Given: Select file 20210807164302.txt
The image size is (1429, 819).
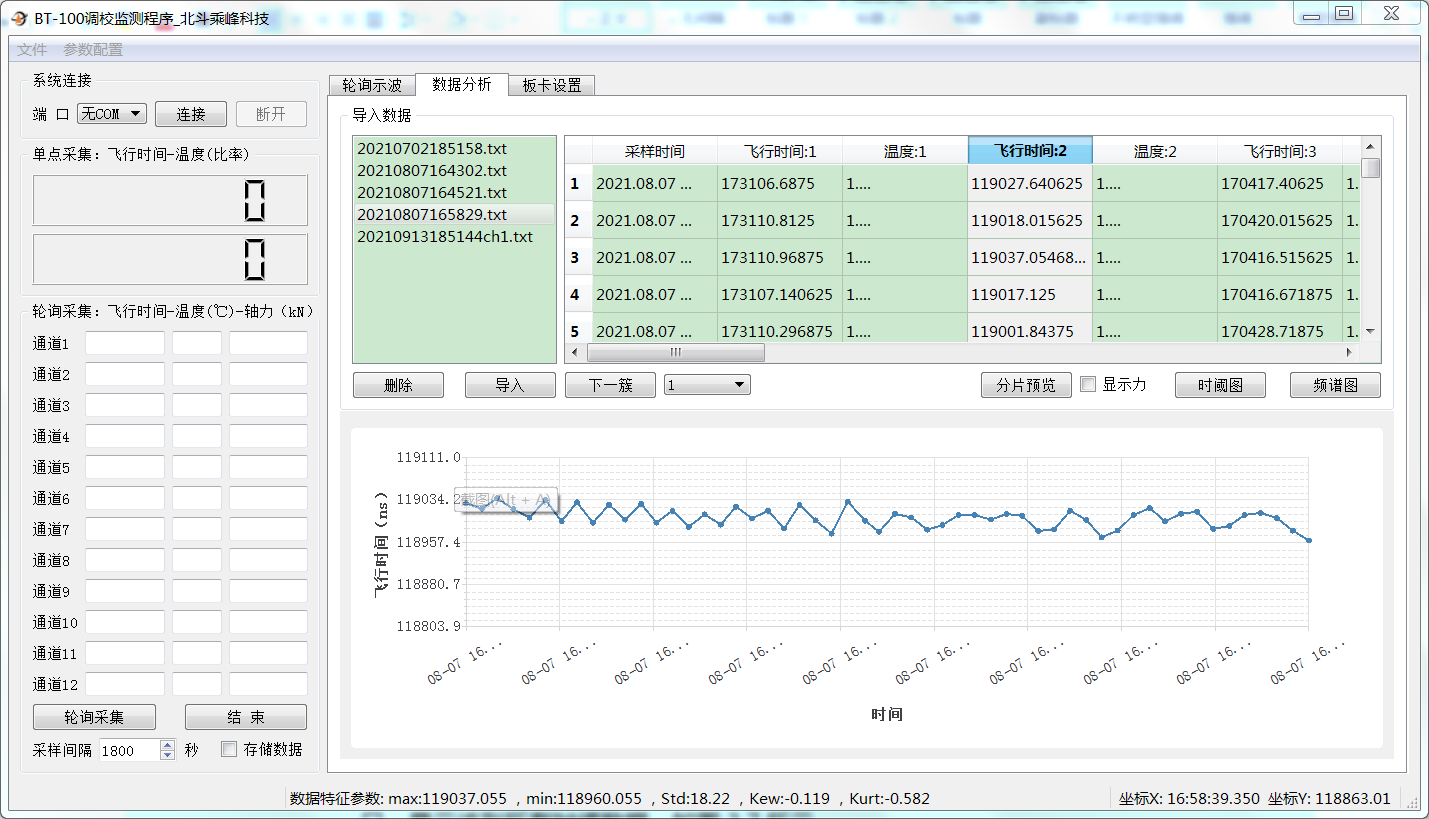Looking at the screenshot, I should [x=454, y=171].
